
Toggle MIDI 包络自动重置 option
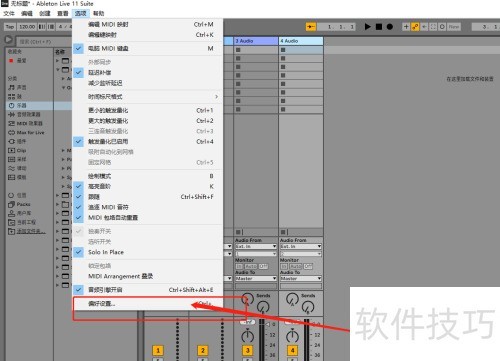coord(148,217)
